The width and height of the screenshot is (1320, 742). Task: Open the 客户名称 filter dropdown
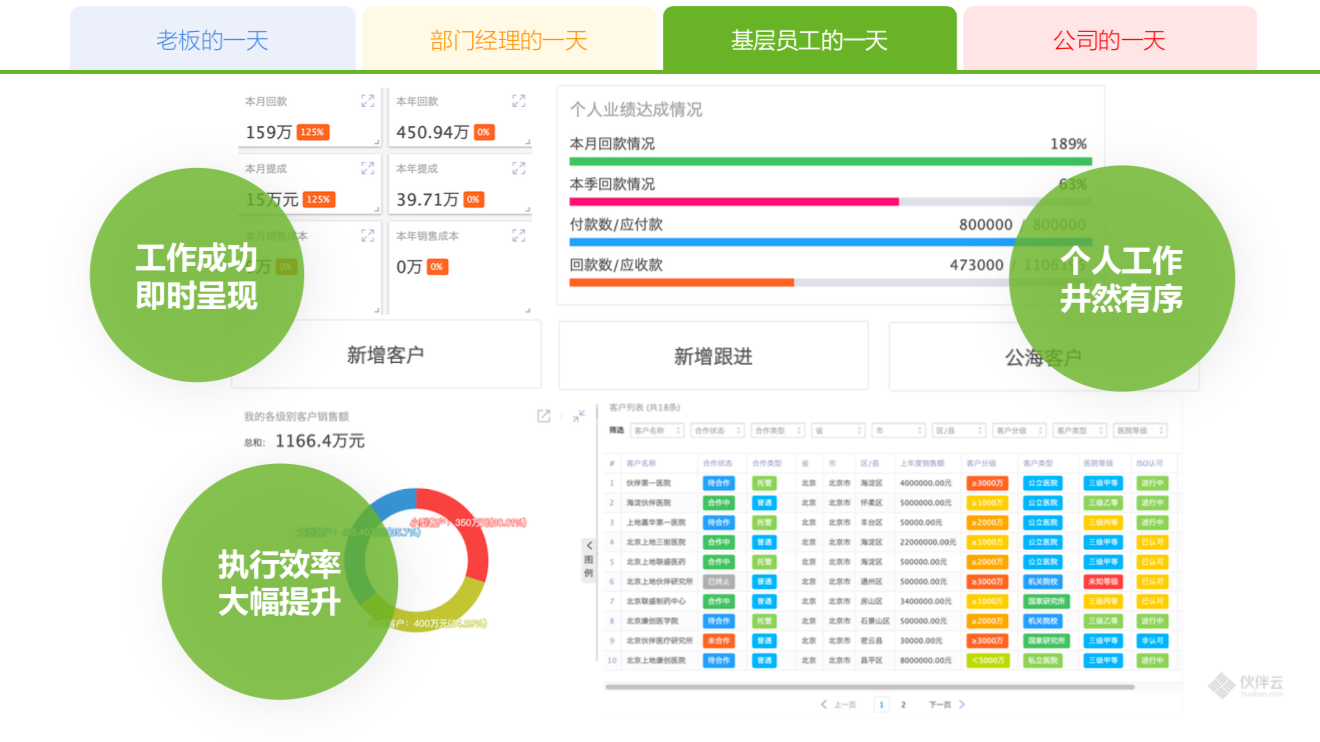click(x=657, y=431)
